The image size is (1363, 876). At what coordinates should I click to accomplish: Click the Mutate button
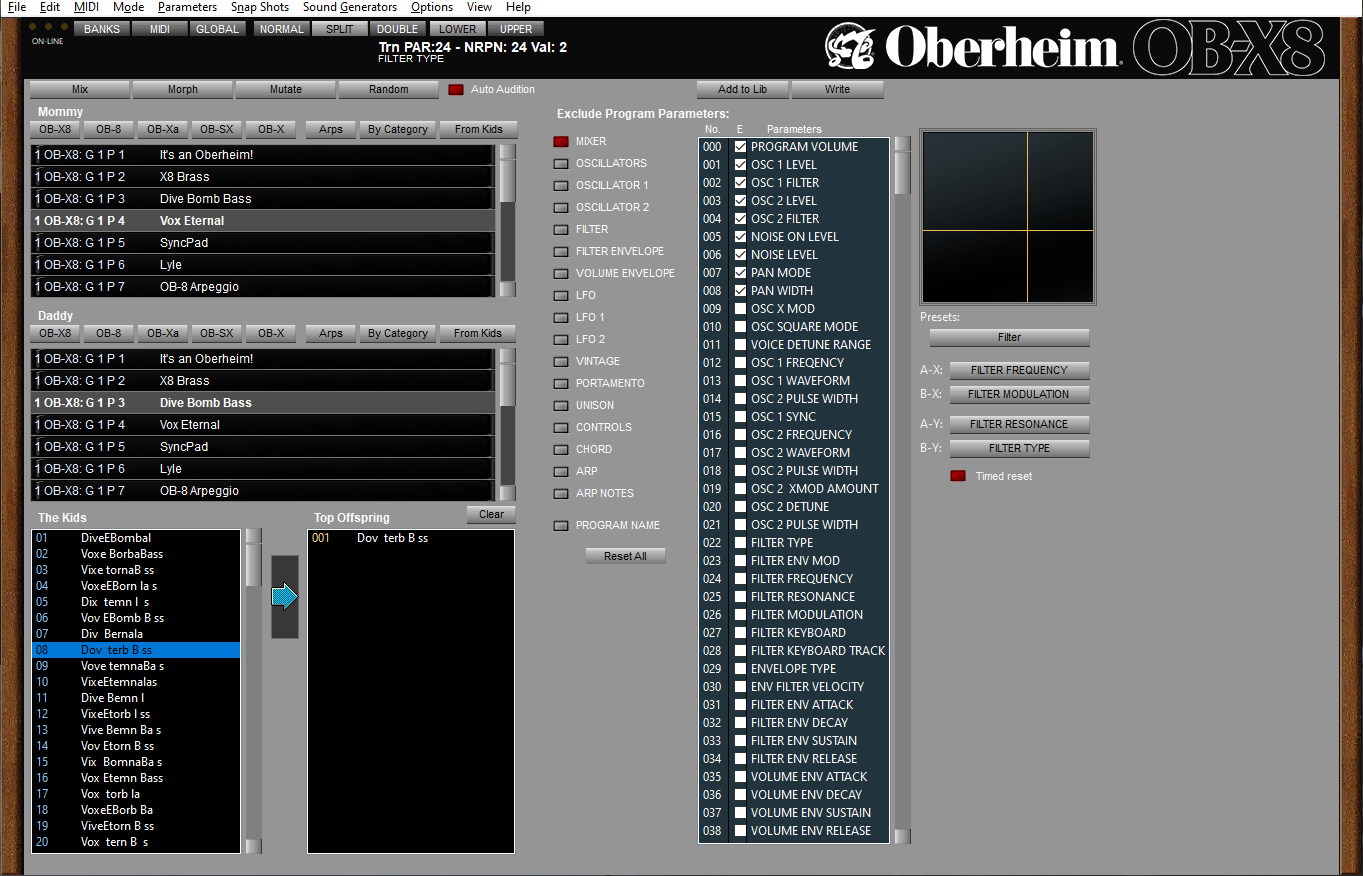(286, 89)
